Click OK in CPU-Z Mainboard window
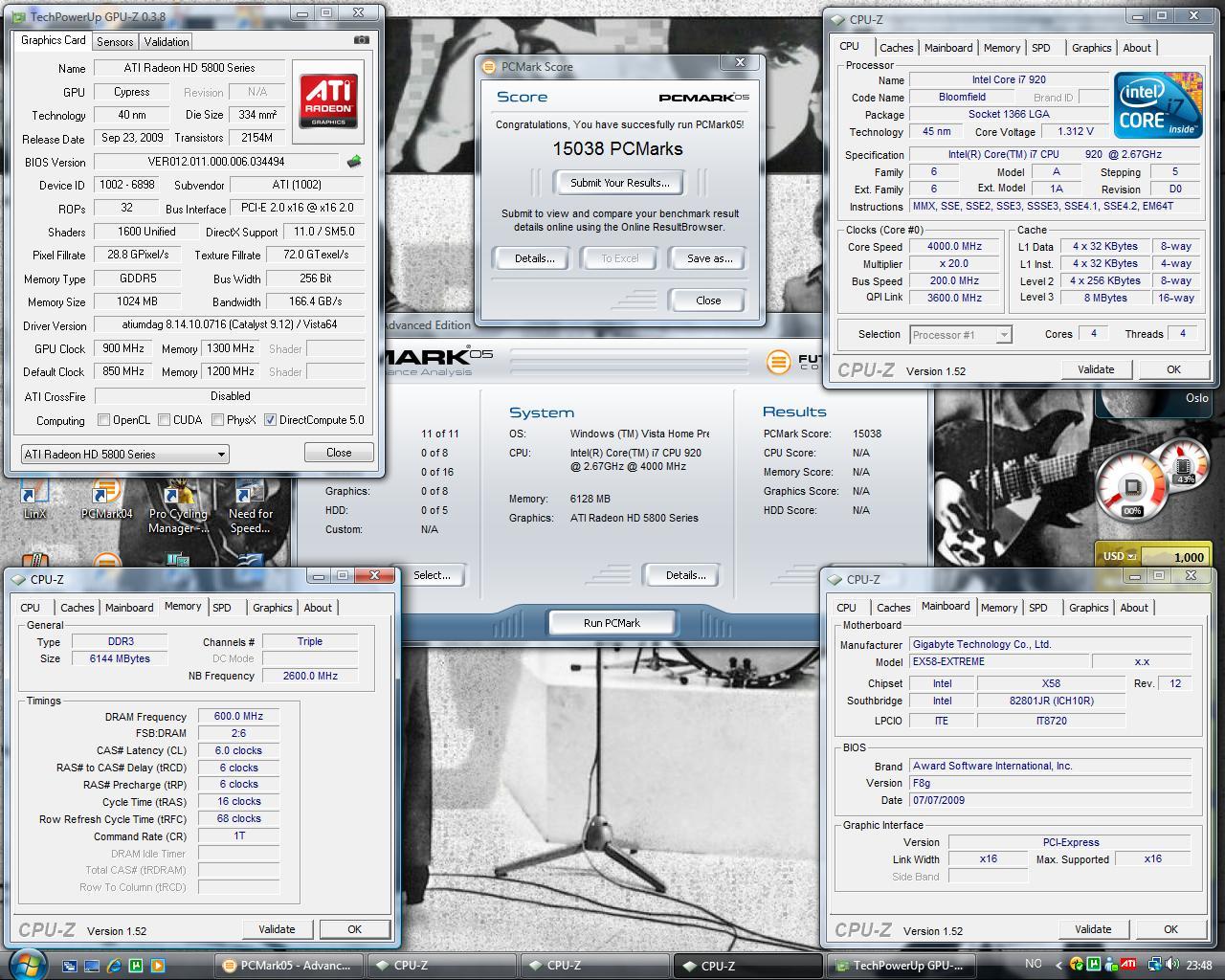1225x980 pixels. point(1170,929)
